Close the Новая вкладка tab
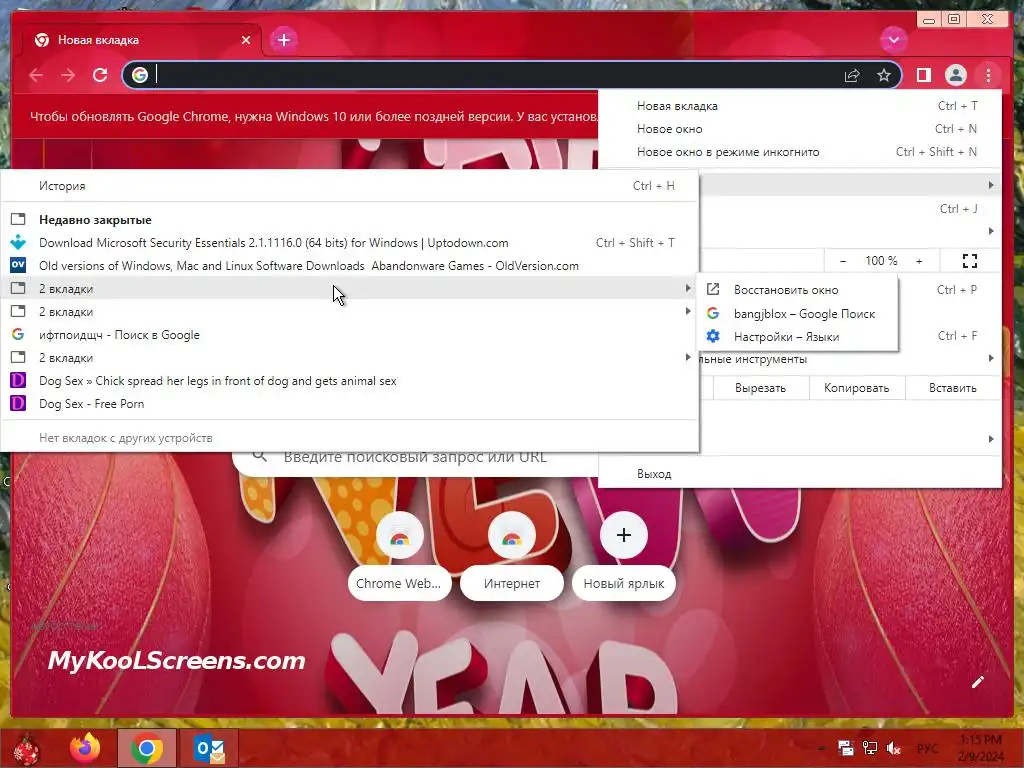 click(x=246, y=40)
